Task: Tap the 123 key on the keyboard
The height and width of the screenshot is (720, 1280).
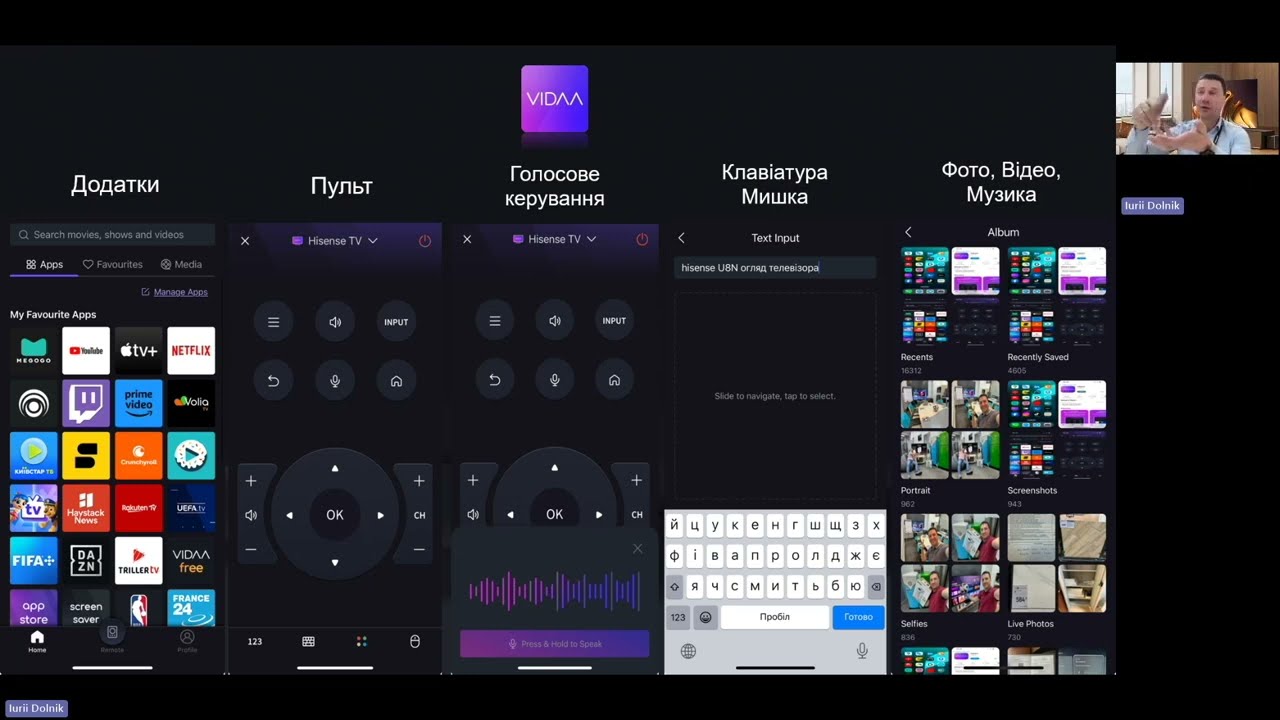Action: pos(678,617)
